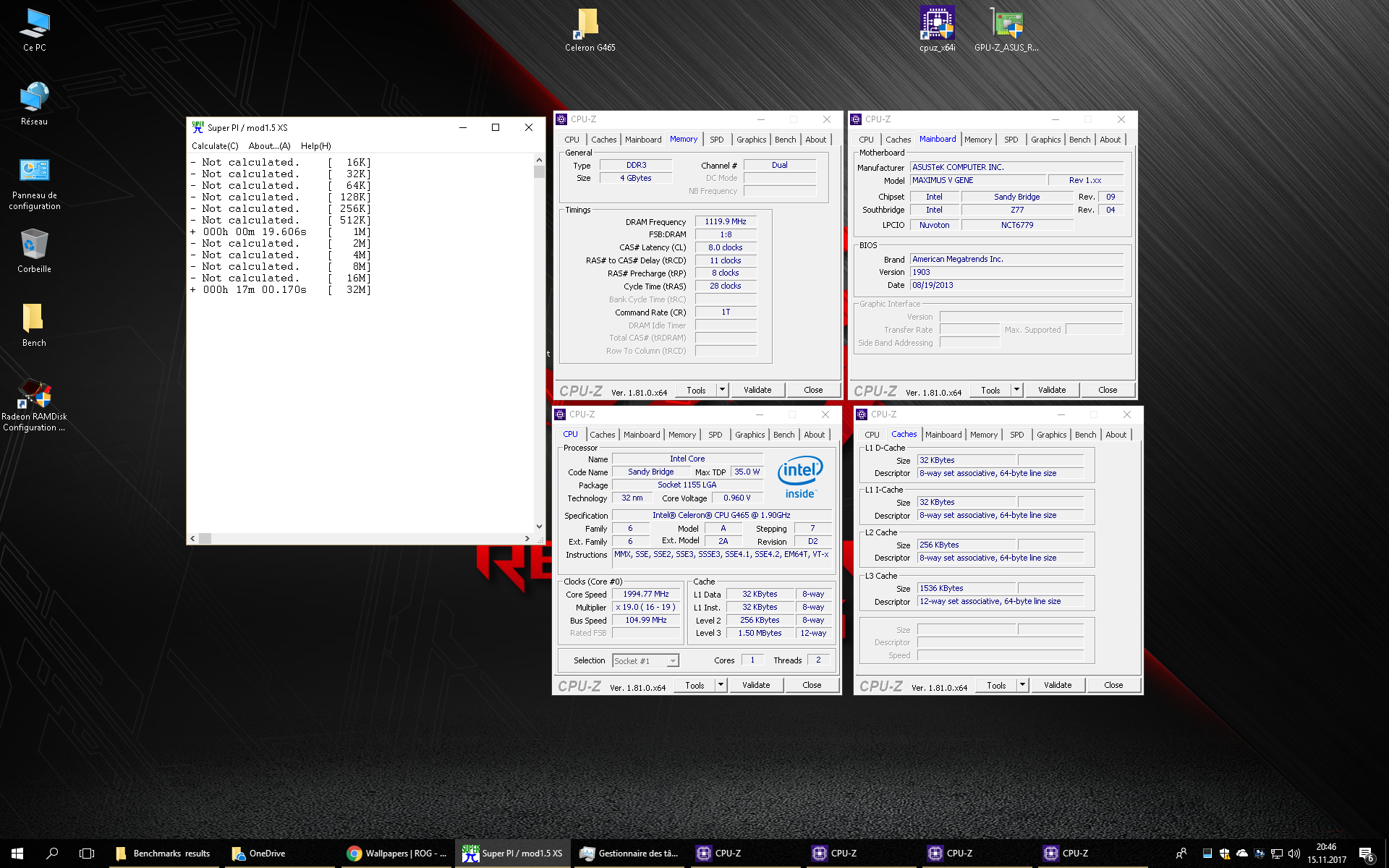This screenshot has width=1389, height=868.
Task: Open the Réseau desktop icon
Action: coord(34,103)
